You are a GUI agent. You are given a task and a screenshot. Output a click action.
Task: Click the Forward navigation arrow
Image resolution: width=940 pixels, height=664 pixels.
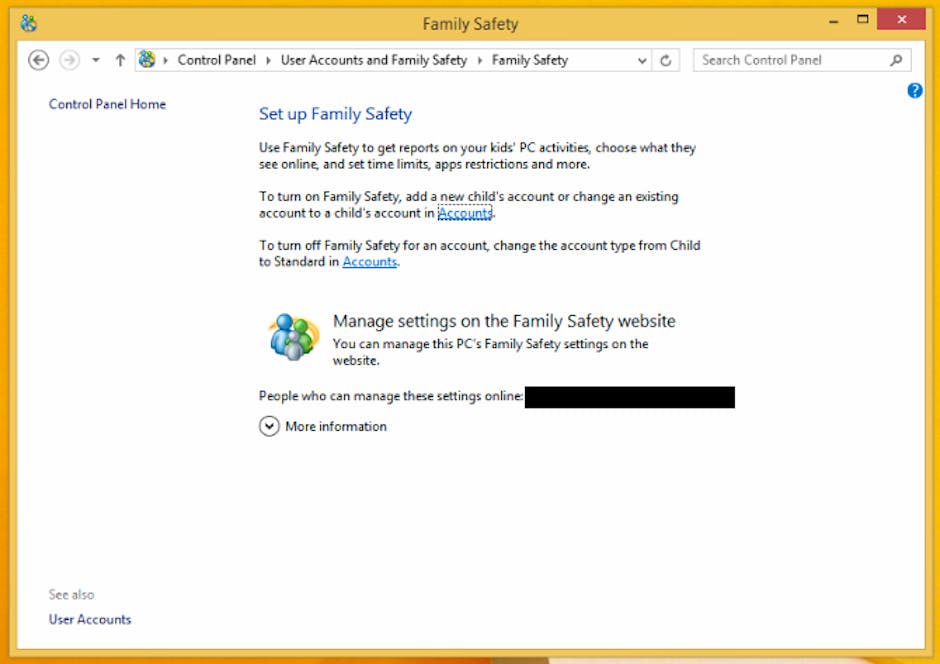69,60
